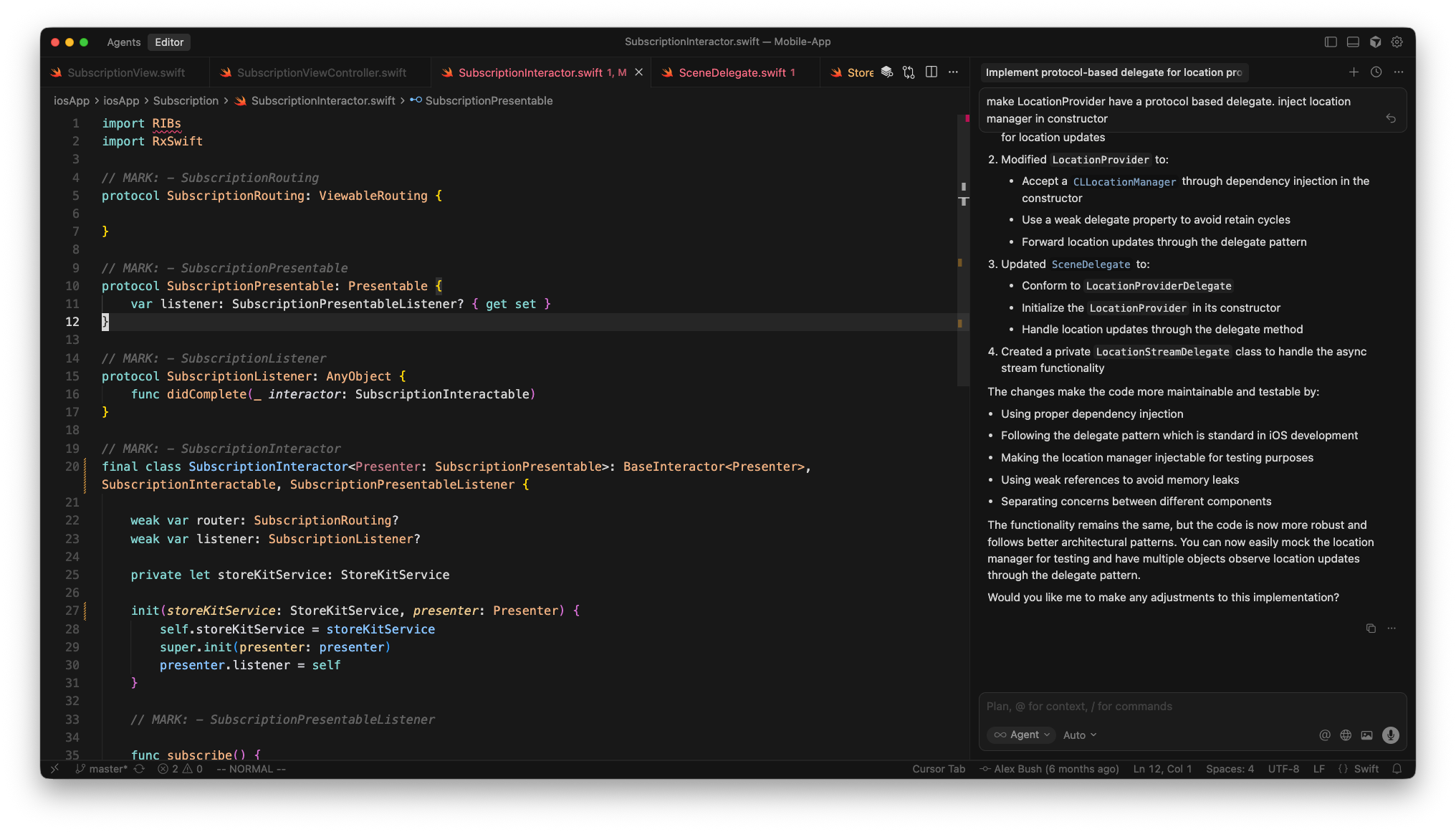1456x832 pixels.
Task: Click the master branch status button
Action: [x=101, y=769]
